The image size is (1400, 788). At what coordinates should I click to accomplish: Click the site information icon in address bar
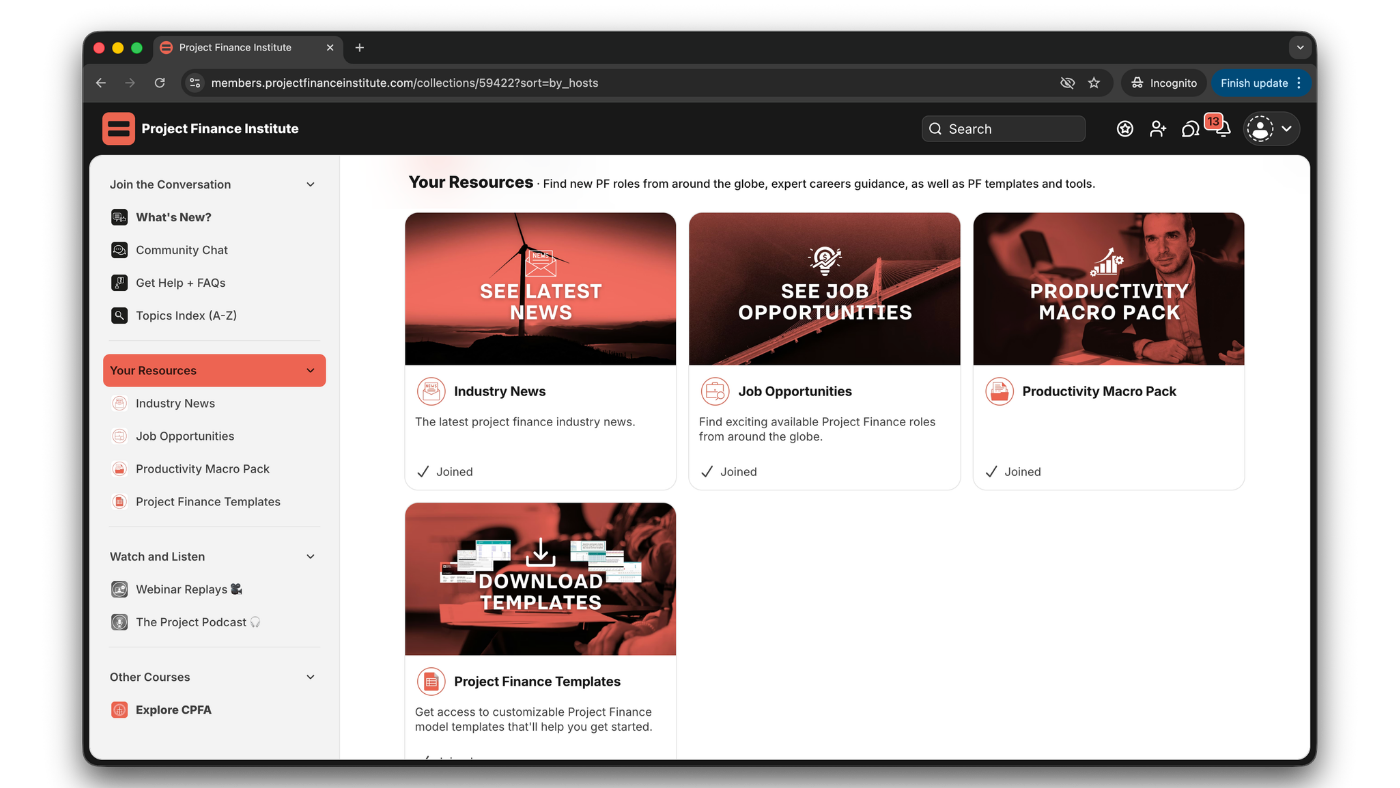click(x=195, y=83)
